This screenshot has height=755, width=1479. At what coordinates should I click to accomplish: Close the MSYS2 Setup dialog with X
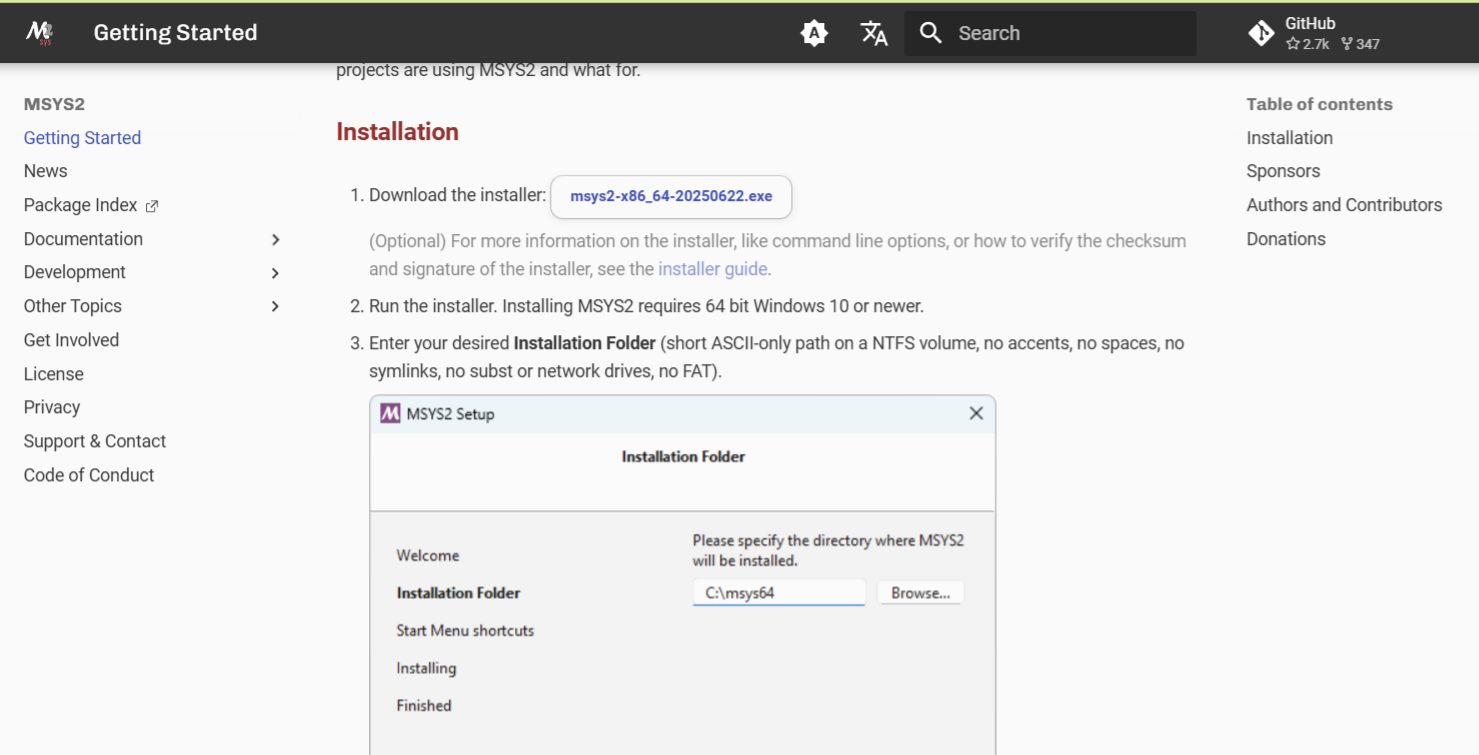976,414
